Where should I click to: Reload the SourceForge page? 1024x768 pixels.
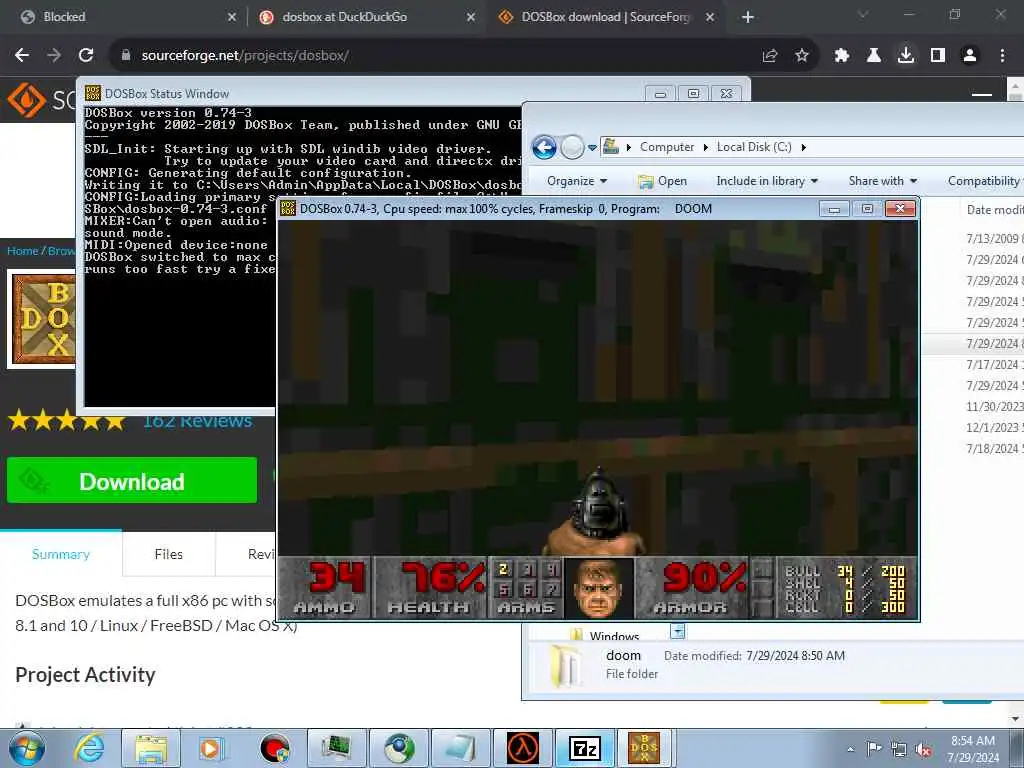(86, 56)
